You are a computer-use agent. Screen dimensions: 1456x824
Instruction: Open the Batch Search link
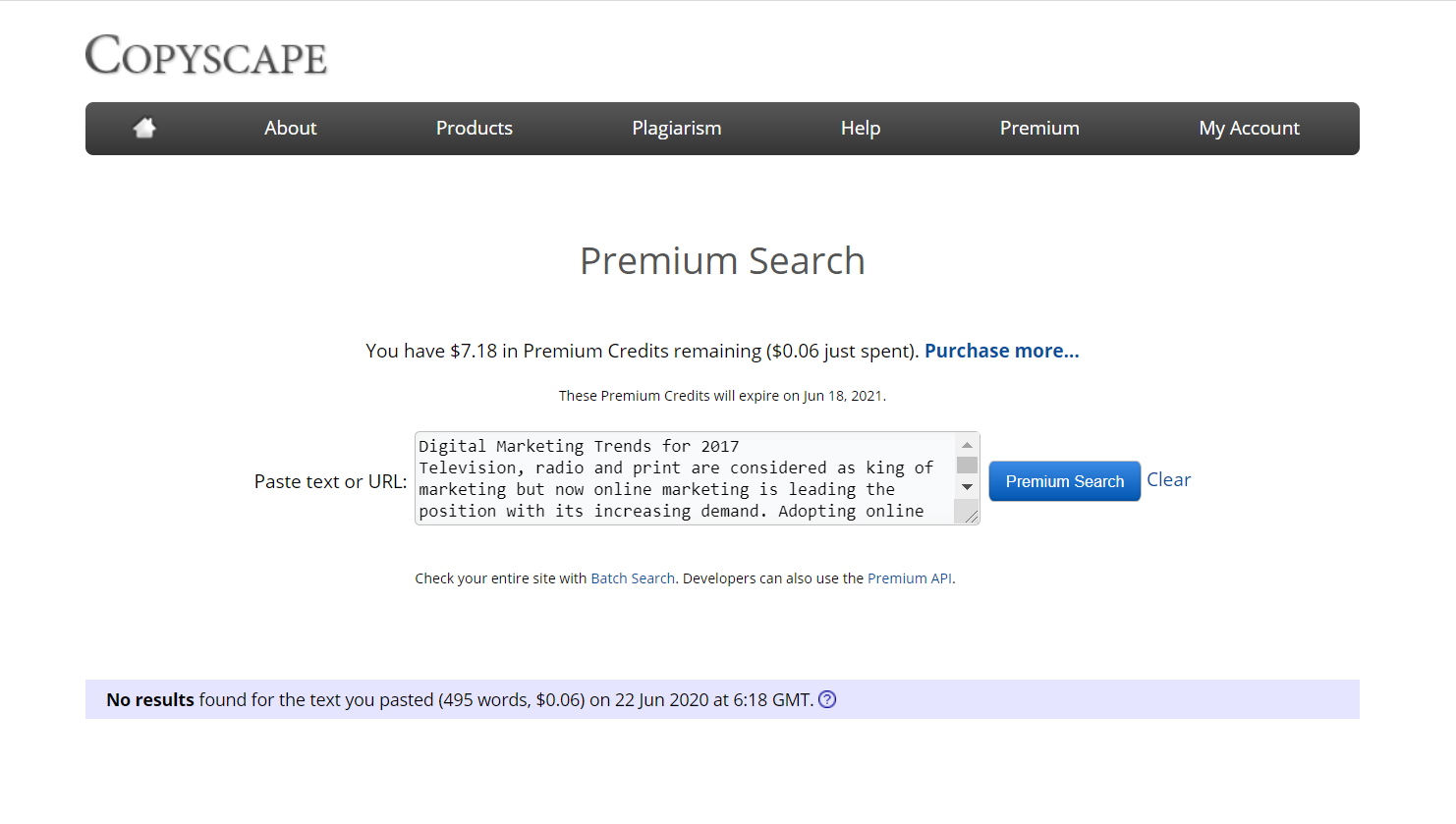click(x=633, y=578)
